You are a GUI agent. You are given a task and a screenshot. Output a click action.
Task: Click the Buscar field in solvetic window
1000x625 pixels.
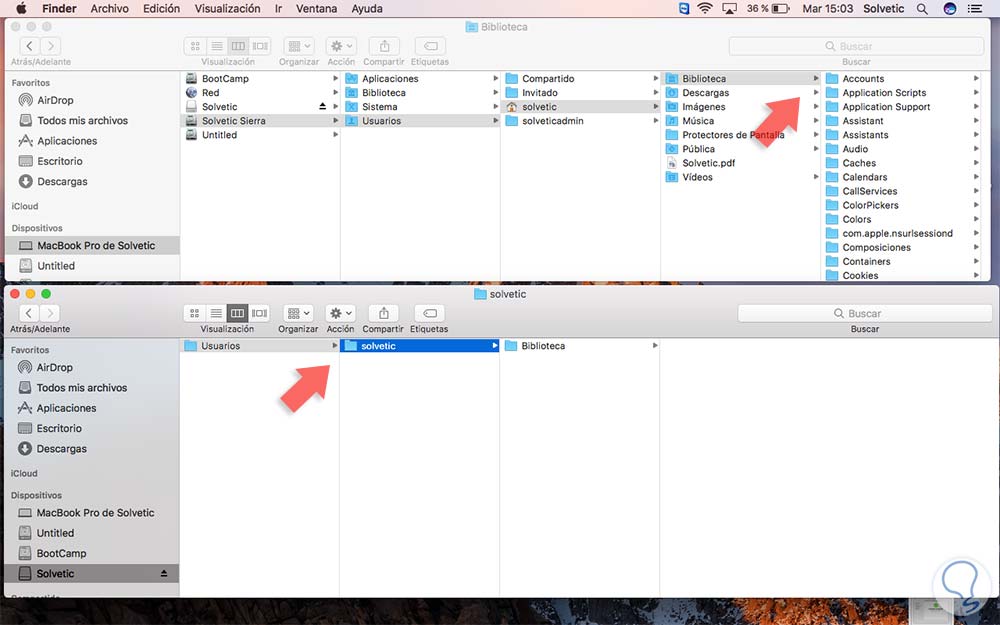864,313
